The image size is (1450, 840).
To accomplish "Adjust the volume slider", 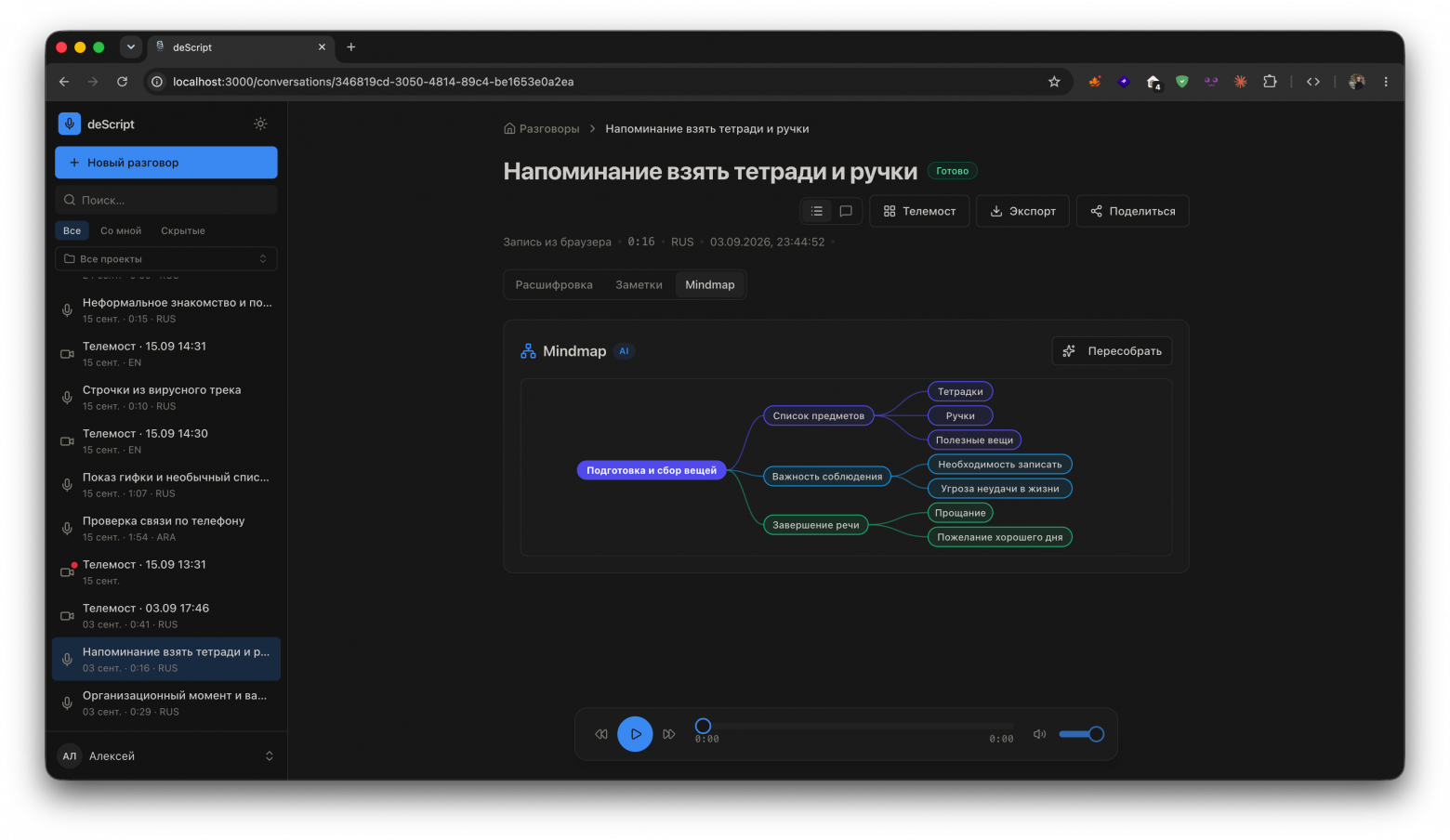I will pos(1081,734).
